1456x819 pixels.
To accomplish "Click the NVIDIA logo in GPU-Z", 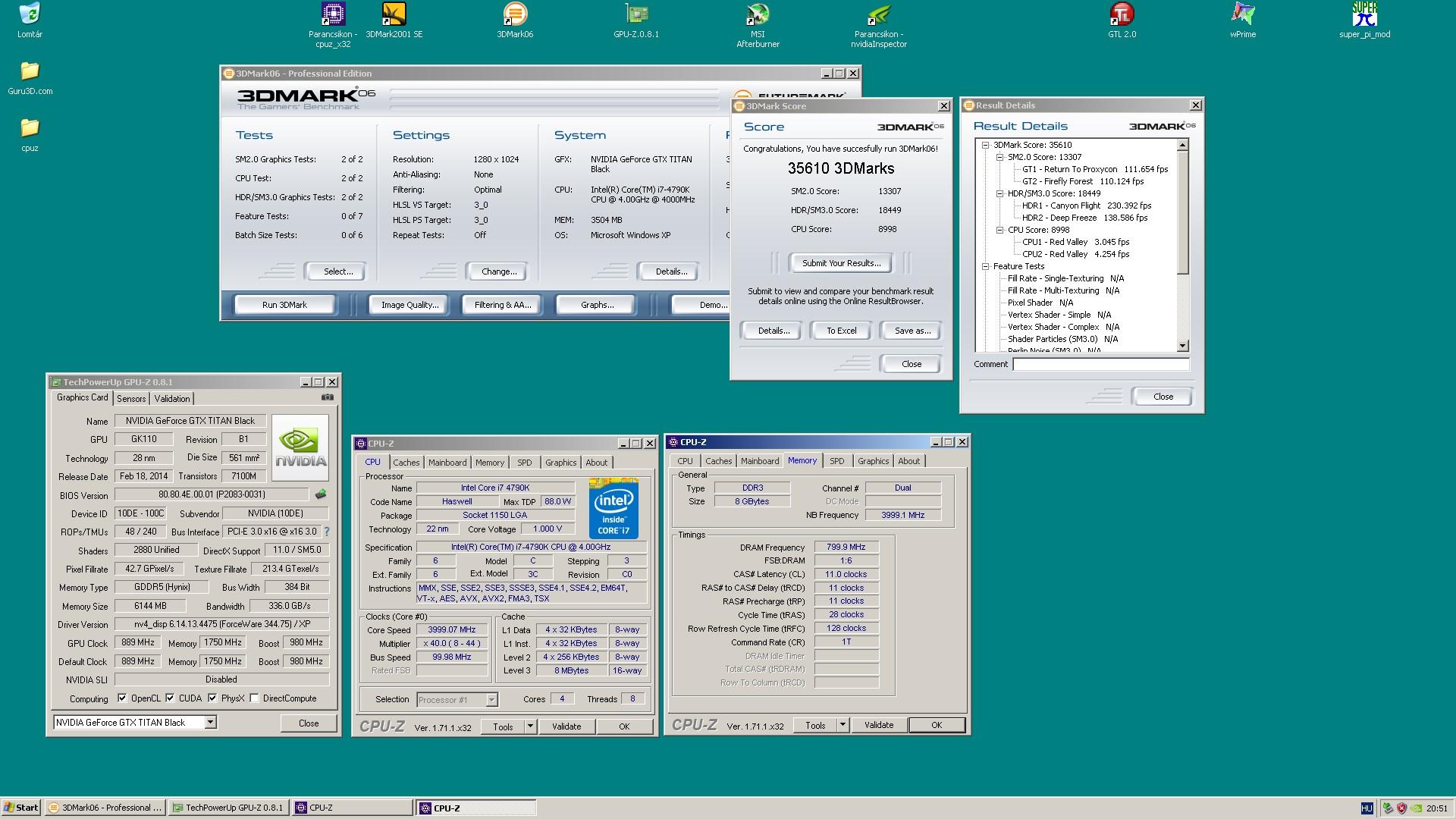I will pyautogui.click(x=300, y=447).
